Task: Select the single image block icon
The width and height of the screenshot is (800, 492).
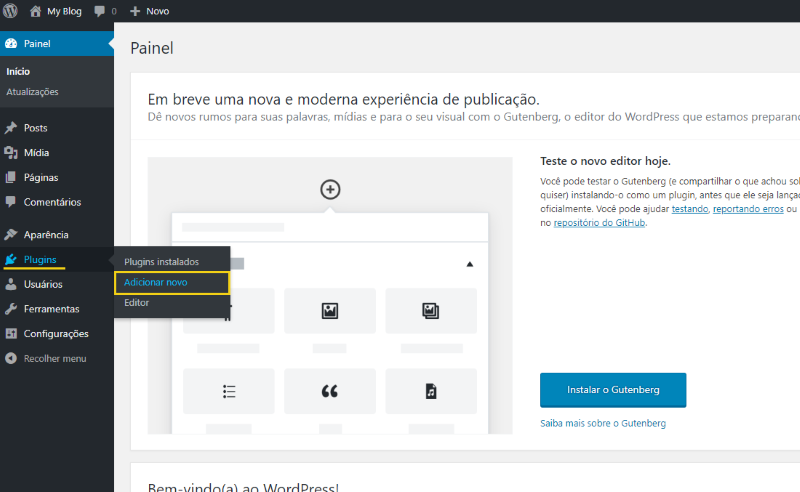Action: [x=330, y=310]
